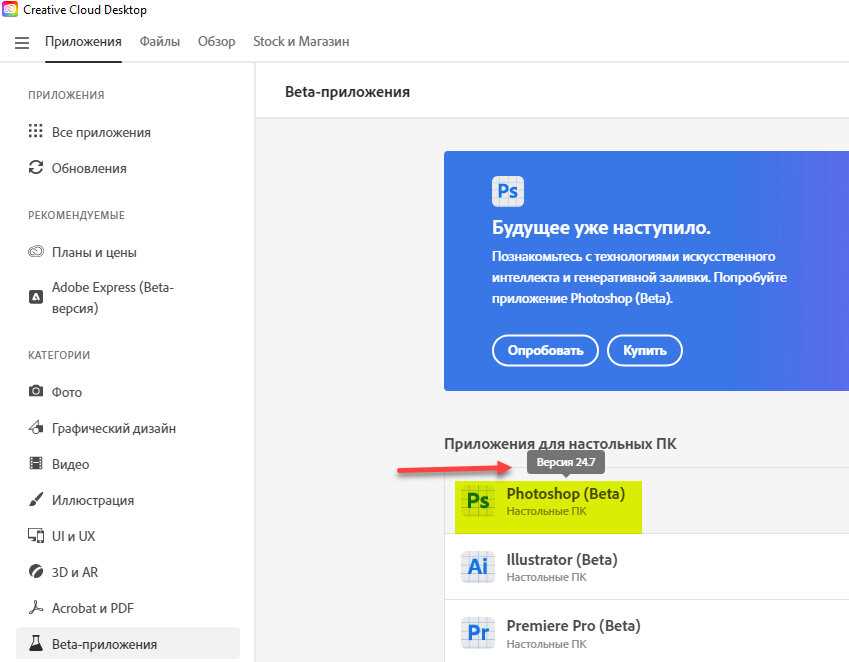This screenshot has width=849, height=662.
Task: Click the Adobe Express icon in sidebar
Action: (36, 297)
